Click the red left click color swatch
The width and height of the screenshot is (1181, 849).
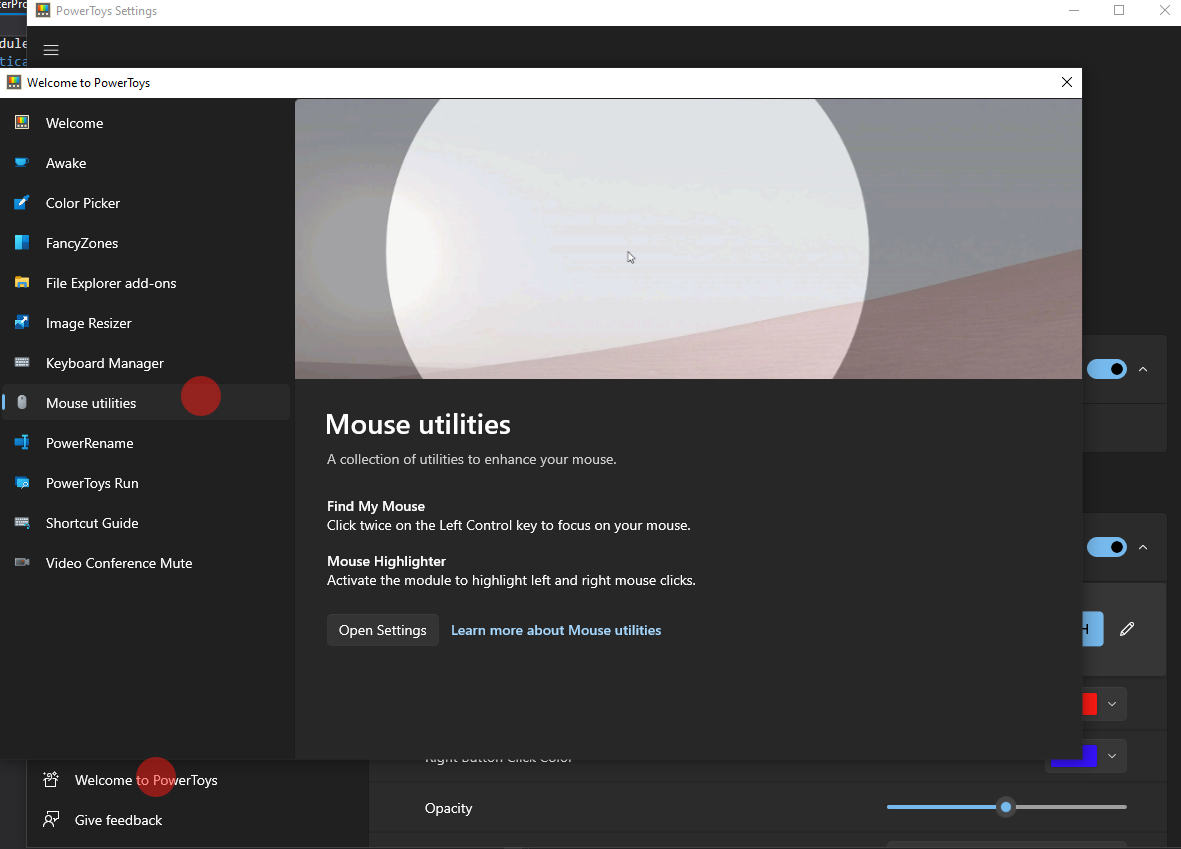[x=1090, y=704]
